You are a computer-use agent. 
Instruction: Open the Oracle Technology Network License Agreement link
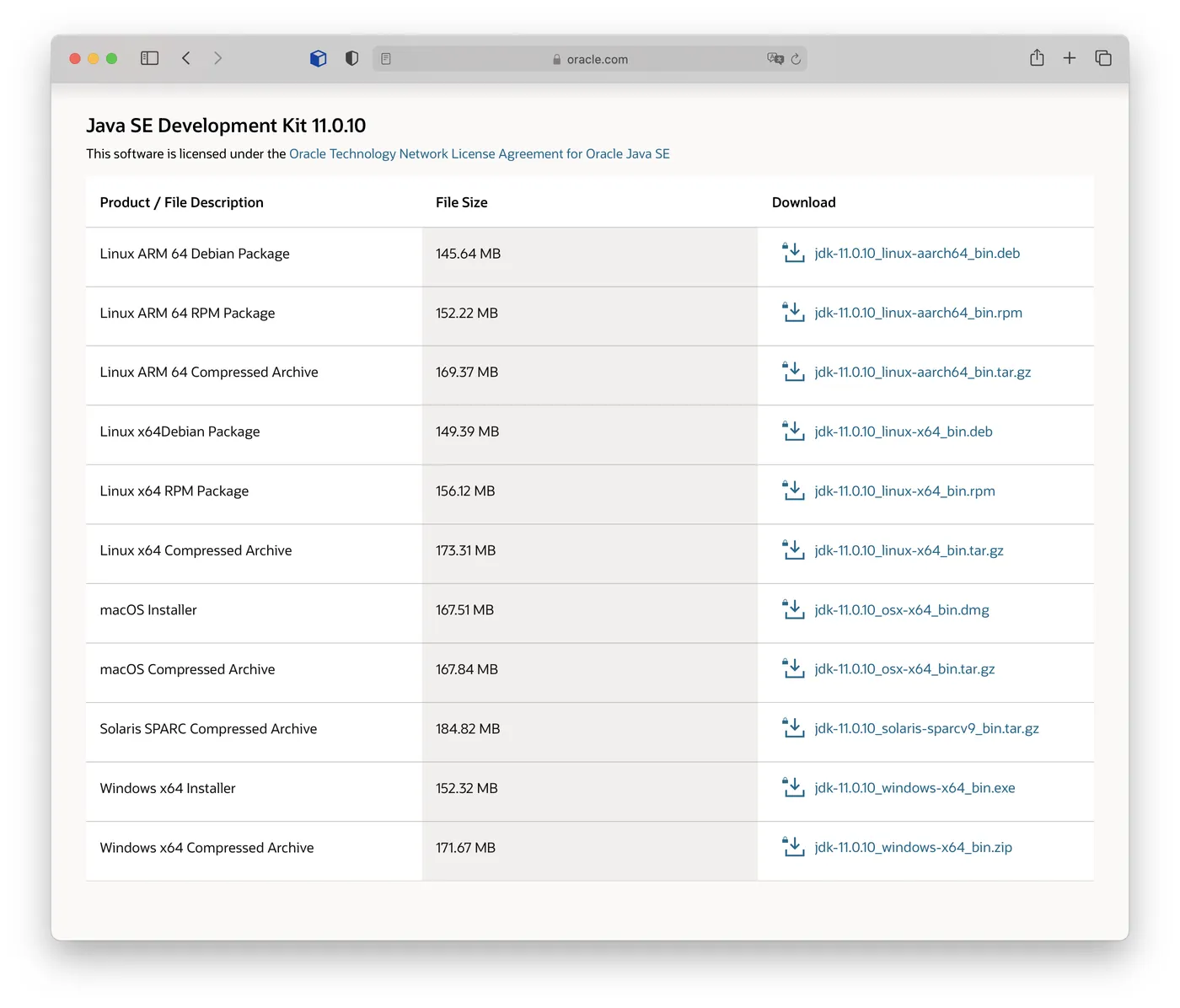point(479,154)
